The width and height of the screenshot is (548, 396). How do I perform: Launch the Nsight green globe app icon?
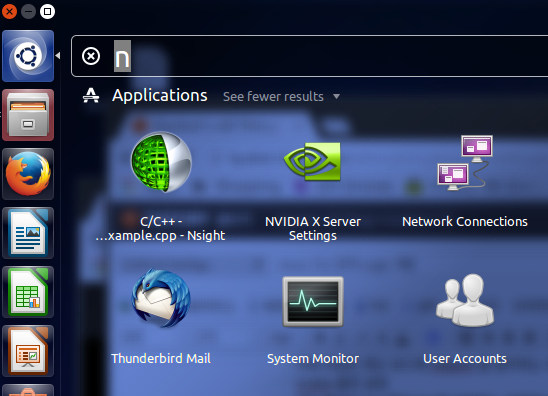pyautogui.click(x=161, y=162)
